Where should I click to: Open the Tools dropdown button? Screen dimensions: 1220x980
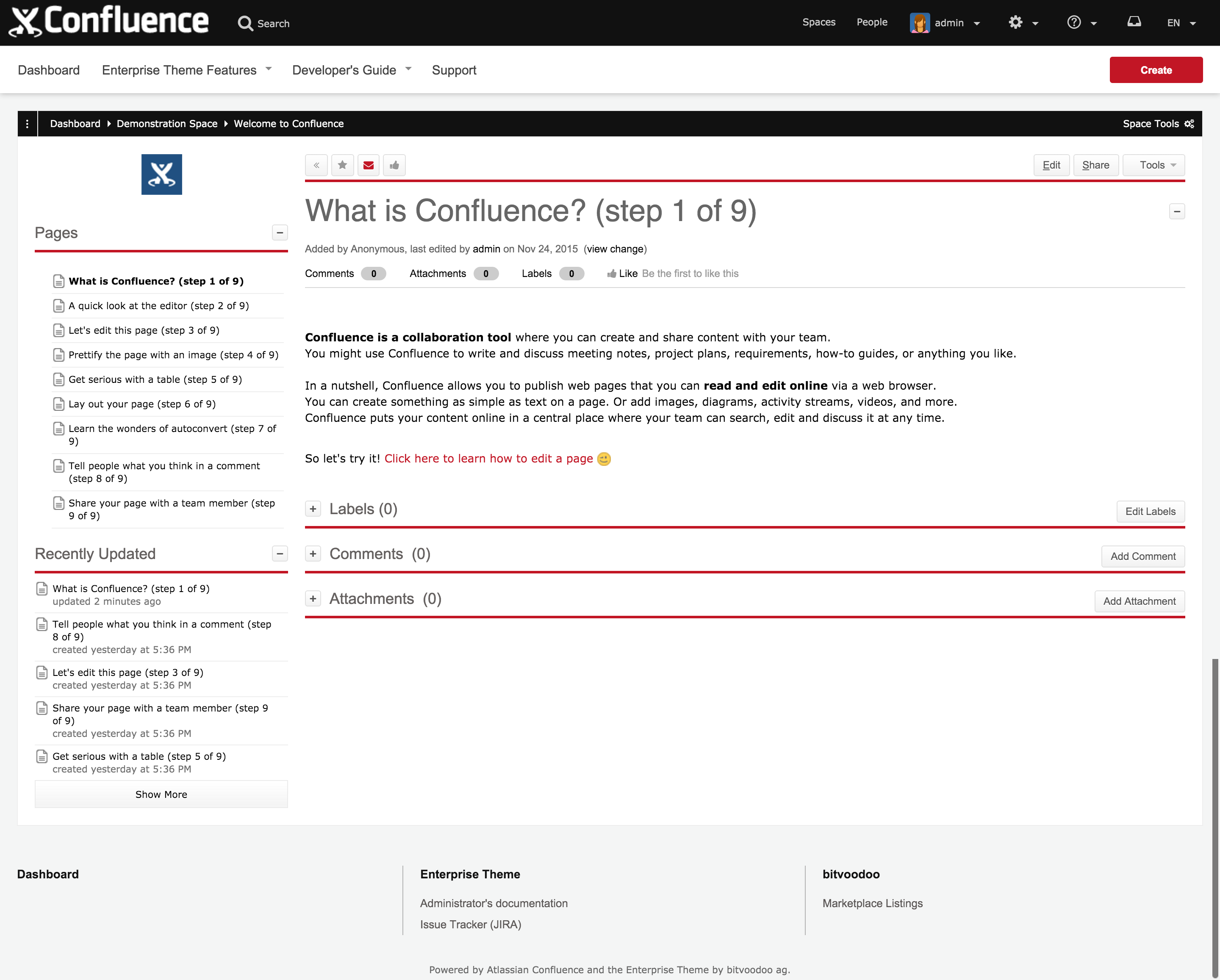point(1153,165)
